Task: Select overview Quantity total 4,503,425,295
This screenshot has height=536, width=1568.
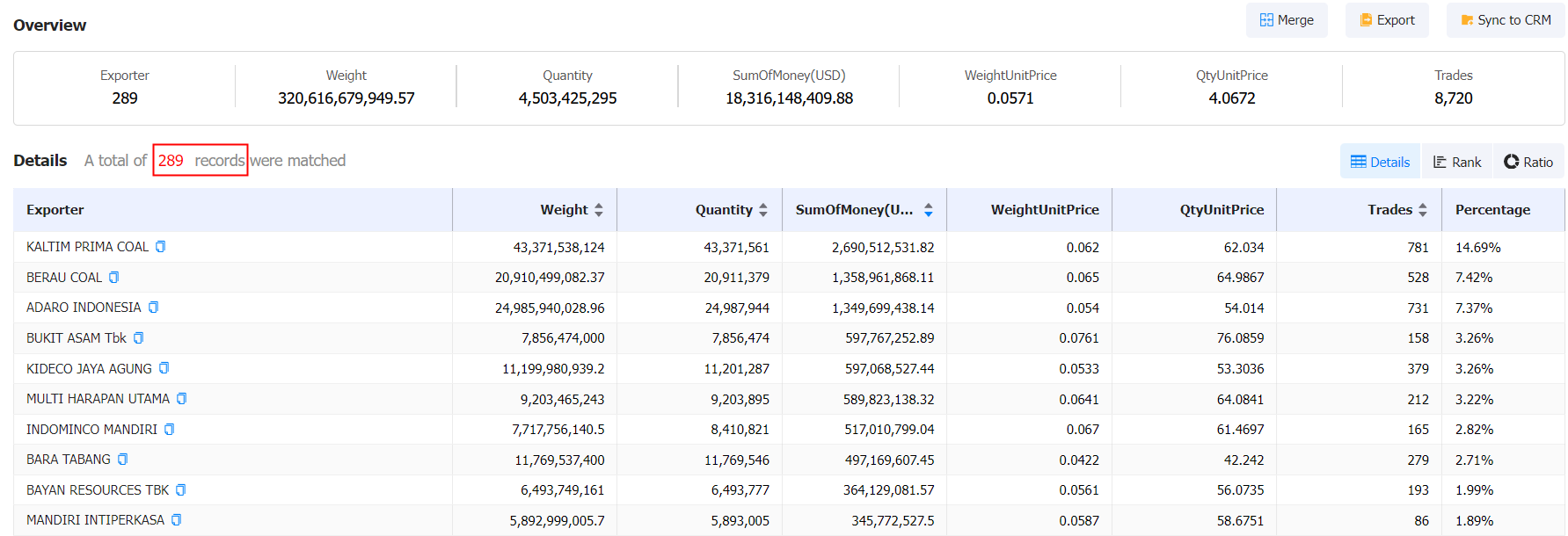Action: [567, 98]
